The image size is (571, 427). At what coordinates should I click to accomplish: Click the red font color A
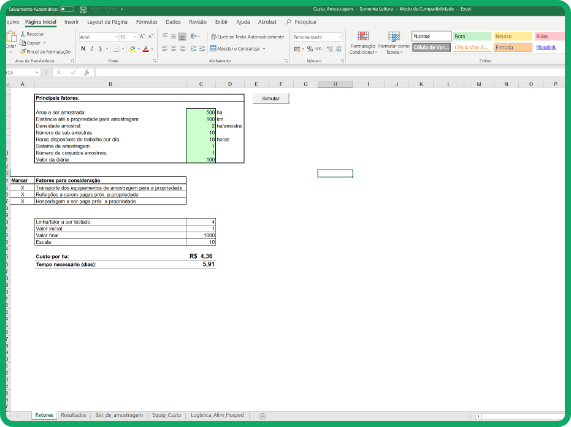click(146, 49)
